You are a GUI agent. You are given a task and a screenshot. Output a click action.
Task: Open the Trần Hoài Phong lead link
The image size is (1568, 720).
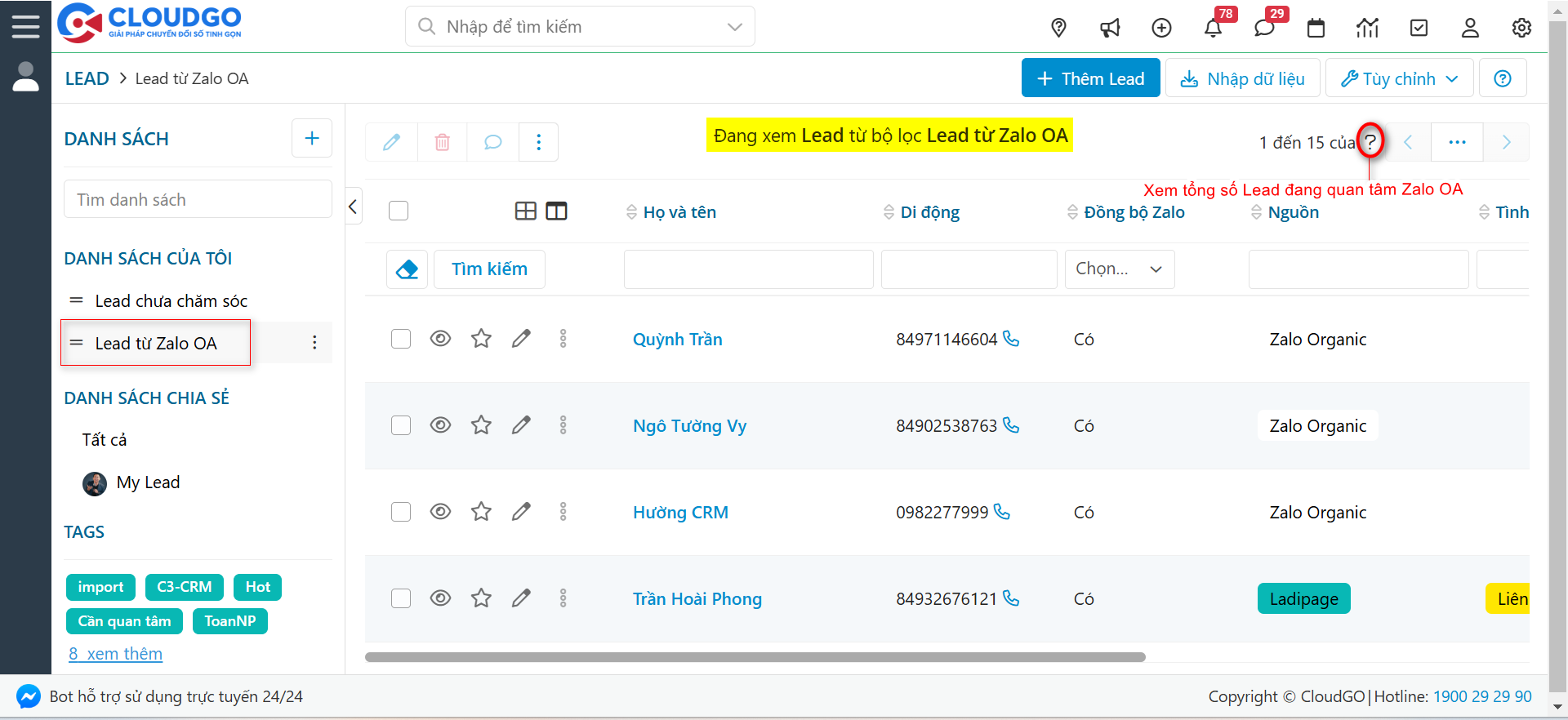point(697,599)
